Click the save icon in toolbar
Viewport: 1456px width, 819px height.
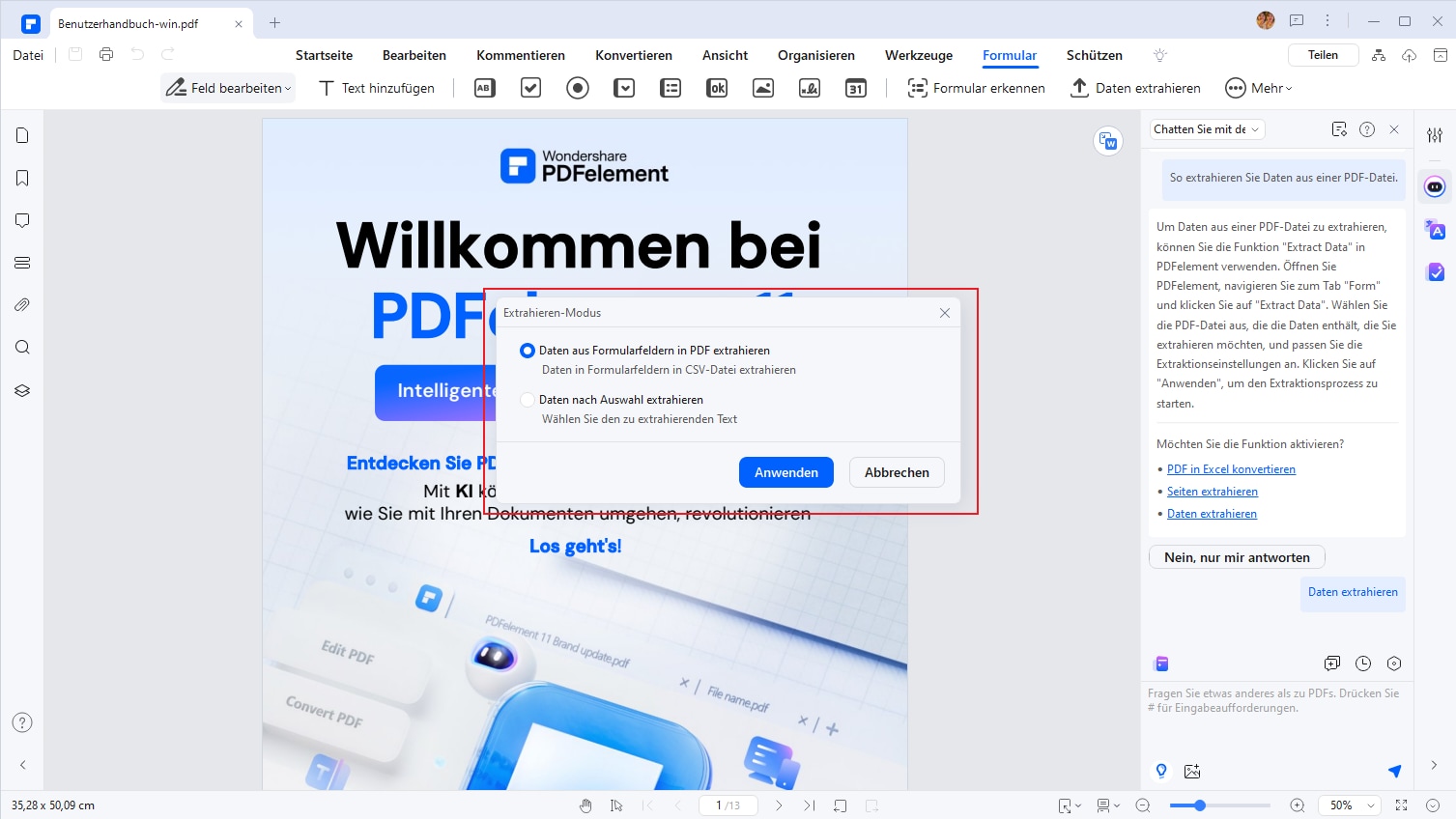pos(75,55)
